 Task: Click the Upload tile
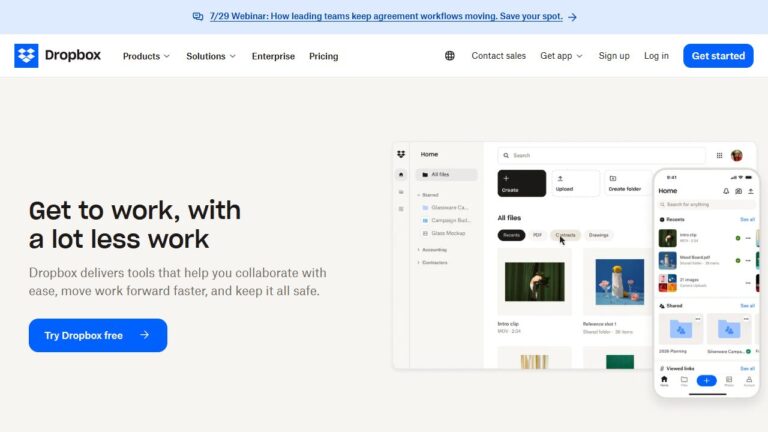(576, 183)
